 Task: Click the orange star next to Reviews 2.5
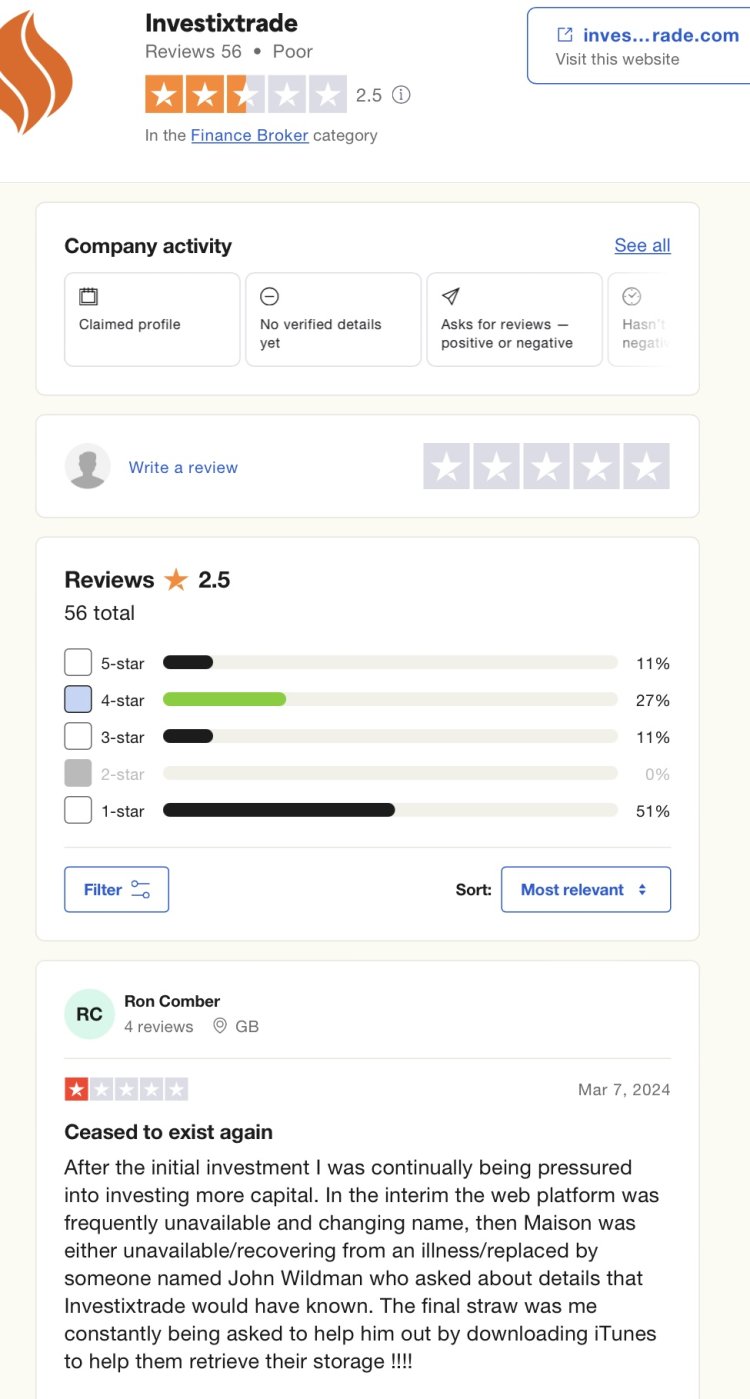click(x=176, y=579)
